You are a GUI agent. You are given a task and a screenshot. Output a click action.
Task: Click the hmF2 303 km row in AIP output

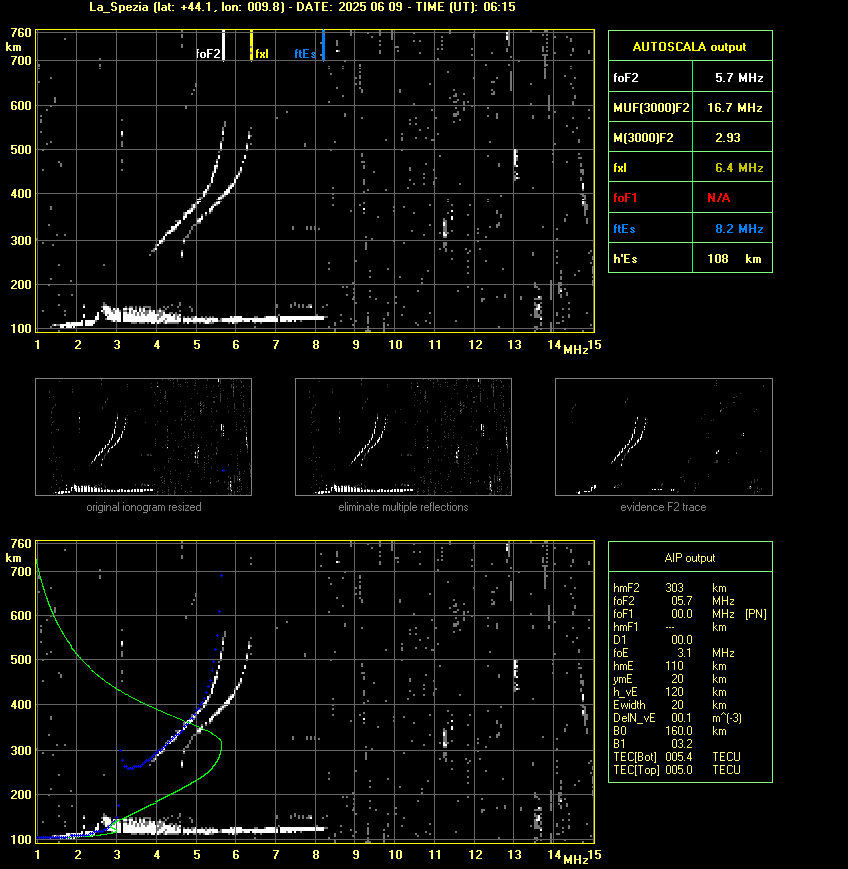[670, 588]
